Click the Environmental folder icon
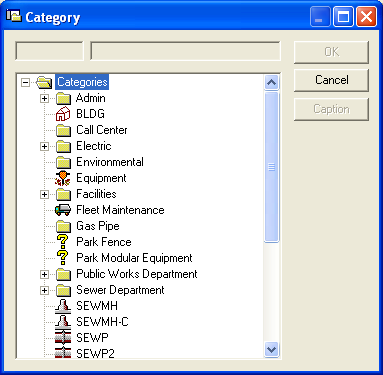 point(63,162)
